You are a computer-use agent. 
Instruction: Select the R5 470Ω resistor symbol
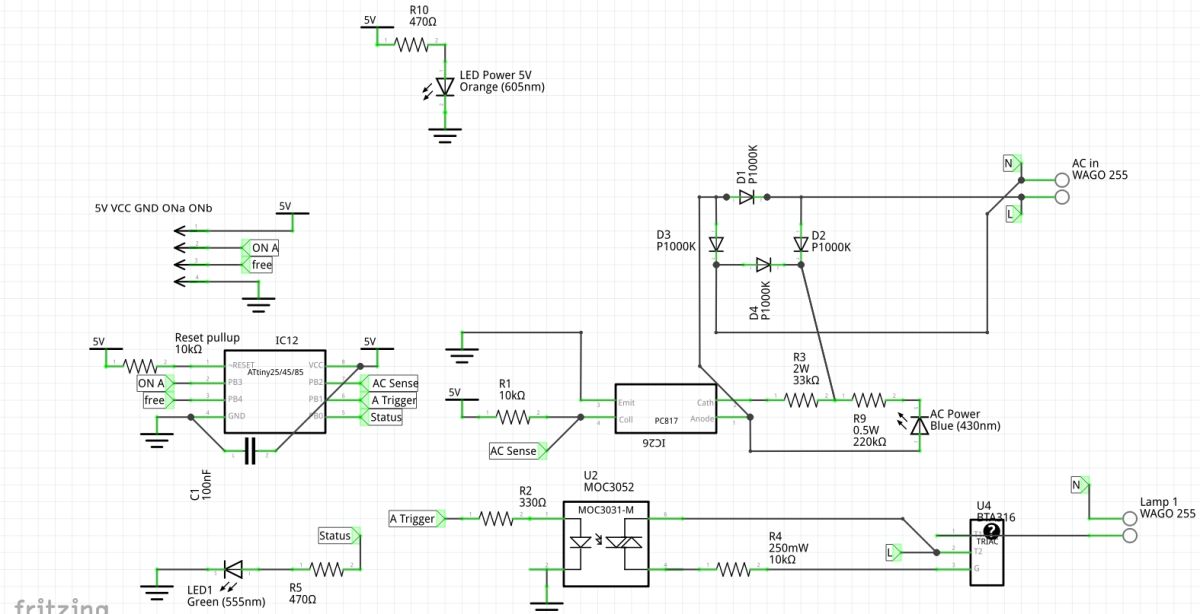[x=327, y=570]
